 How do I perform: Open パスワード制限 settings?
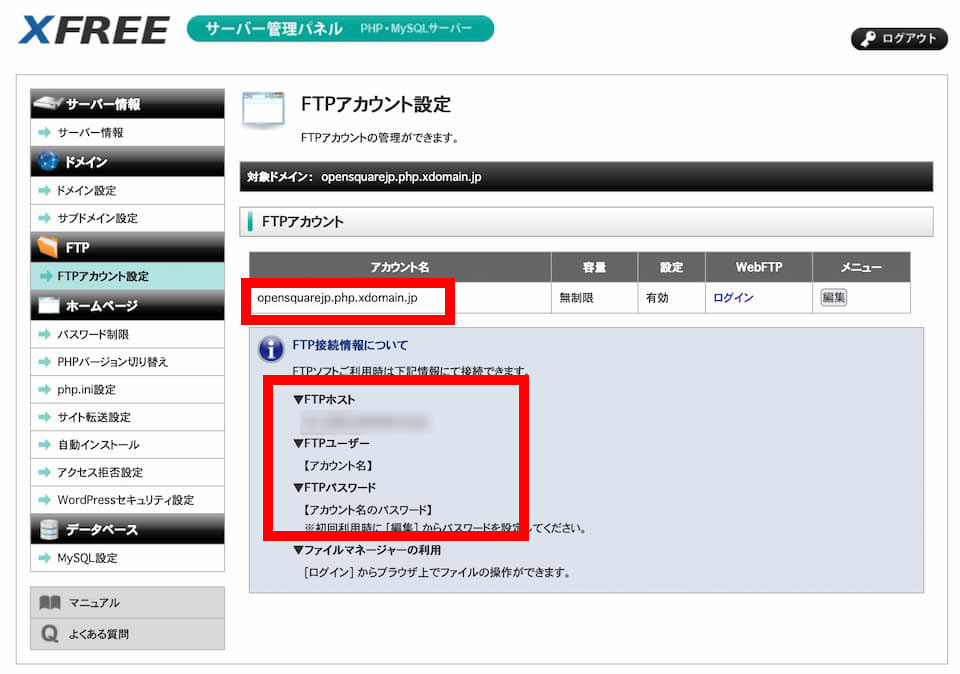[92, 334]
